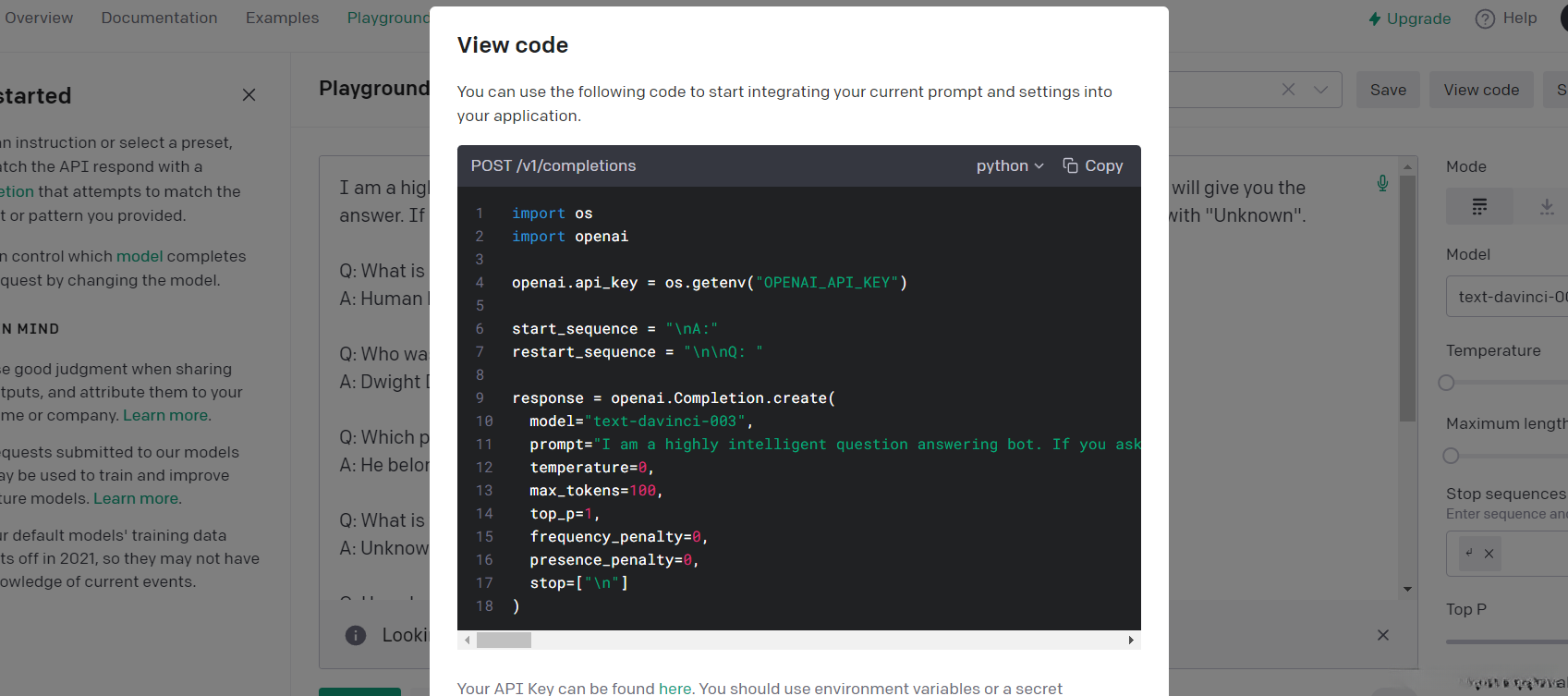The height and width of the screenshot is (696, 1568).
Task: Clear the preset selection with X icon
Action: [x=1288, y=90]
